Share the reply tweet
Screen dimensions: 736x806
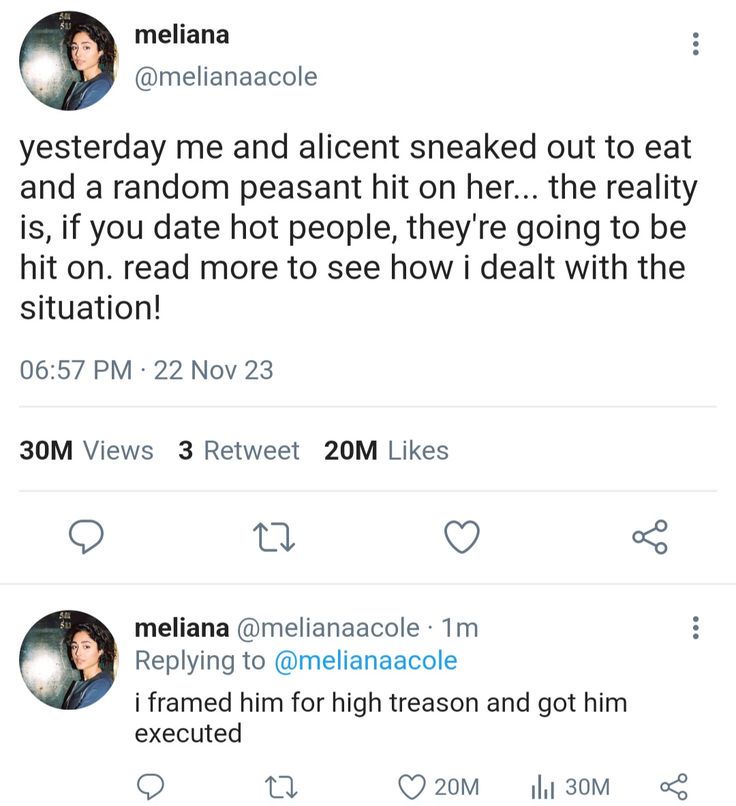click(x=674, y=786)
